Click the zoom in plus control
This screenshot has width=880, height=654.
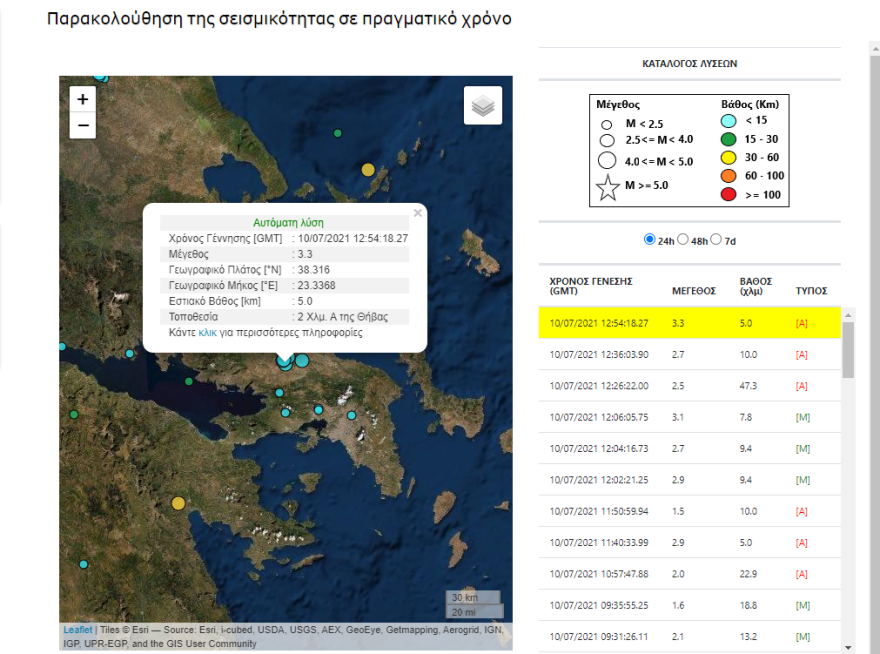82,100
